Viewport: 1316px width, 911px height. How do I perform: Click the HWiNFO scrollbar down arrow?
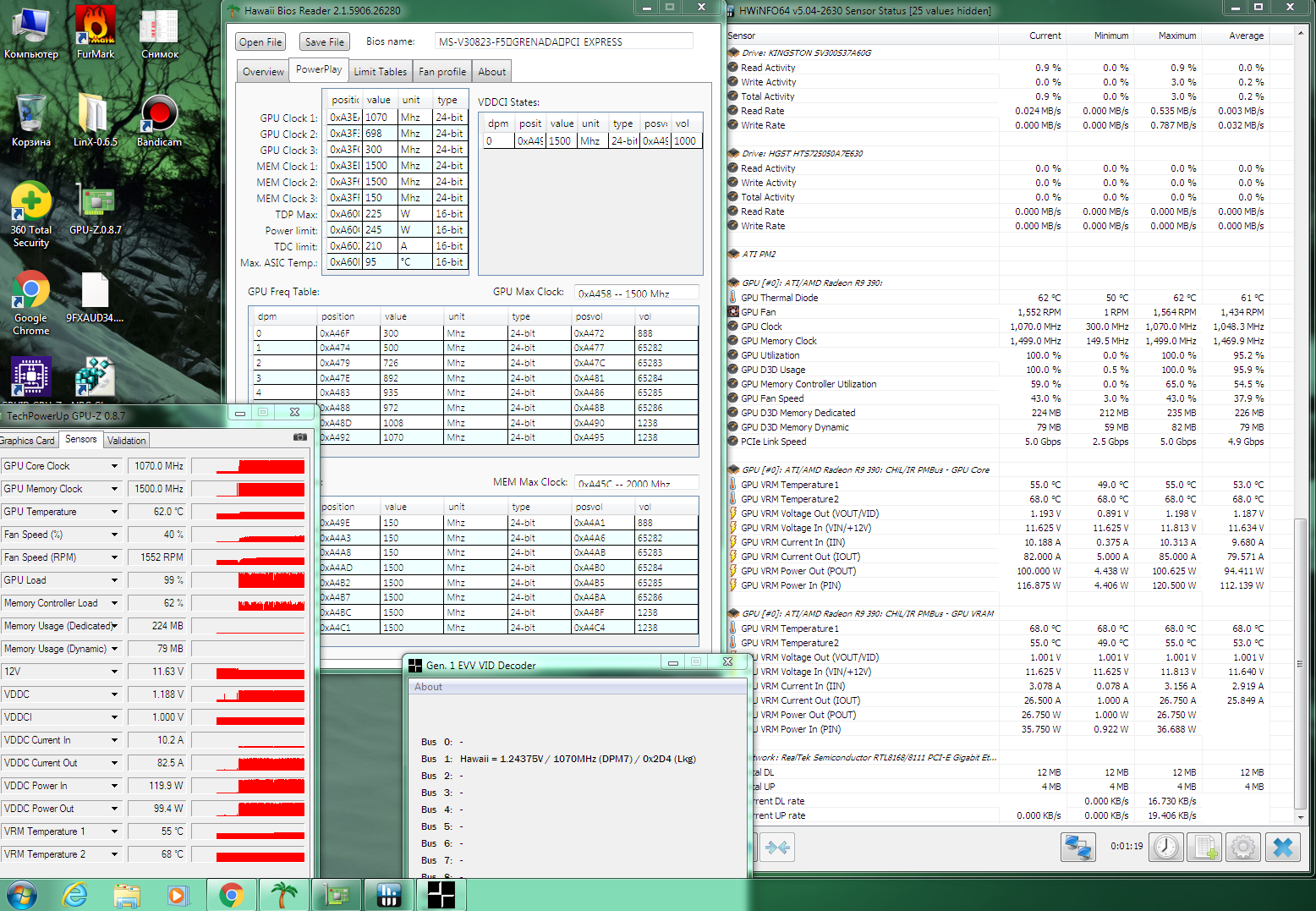(1301, 818)
